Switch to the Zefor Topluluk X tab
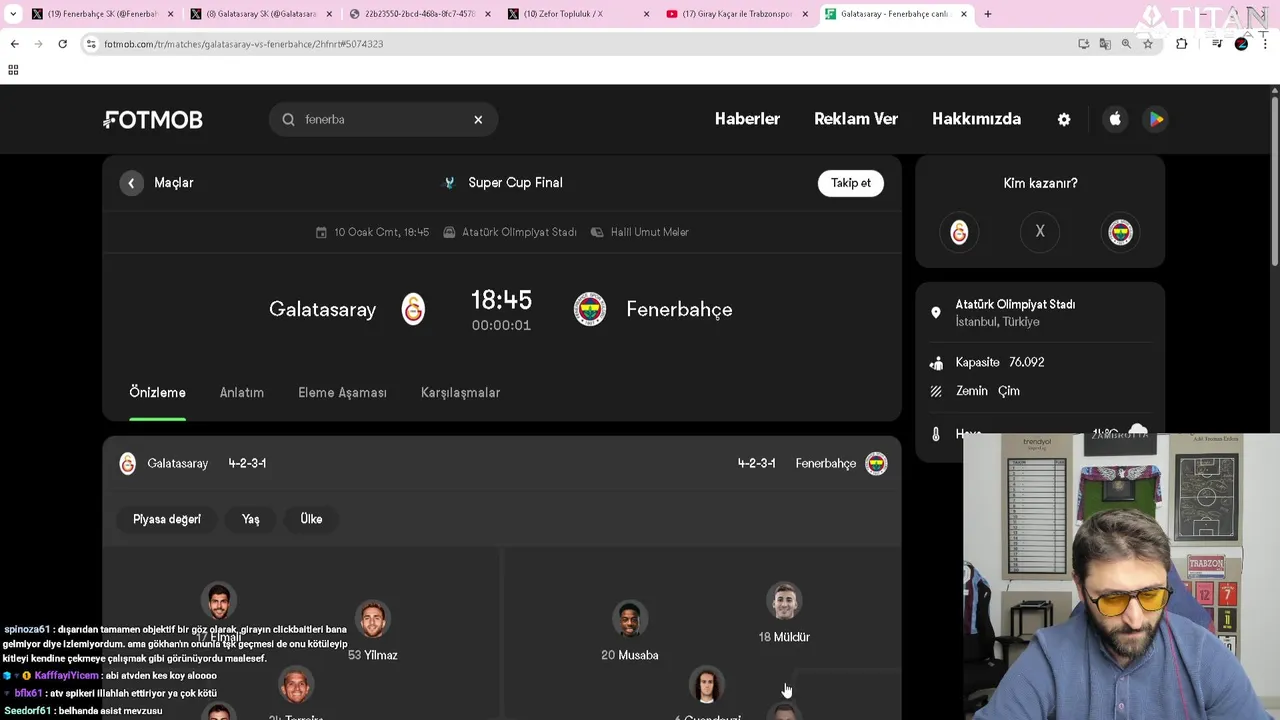 coord(577,14)
